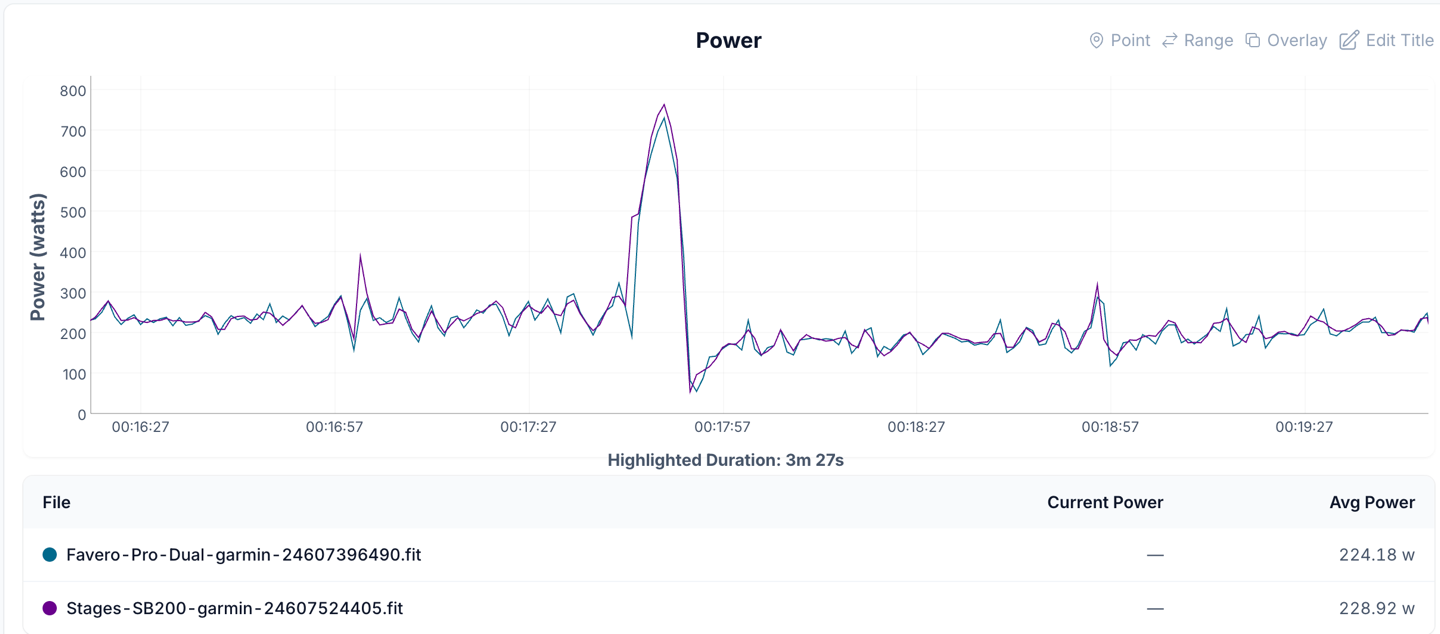Click the 00:19:27 time axis label

(x=1304, y=427)
